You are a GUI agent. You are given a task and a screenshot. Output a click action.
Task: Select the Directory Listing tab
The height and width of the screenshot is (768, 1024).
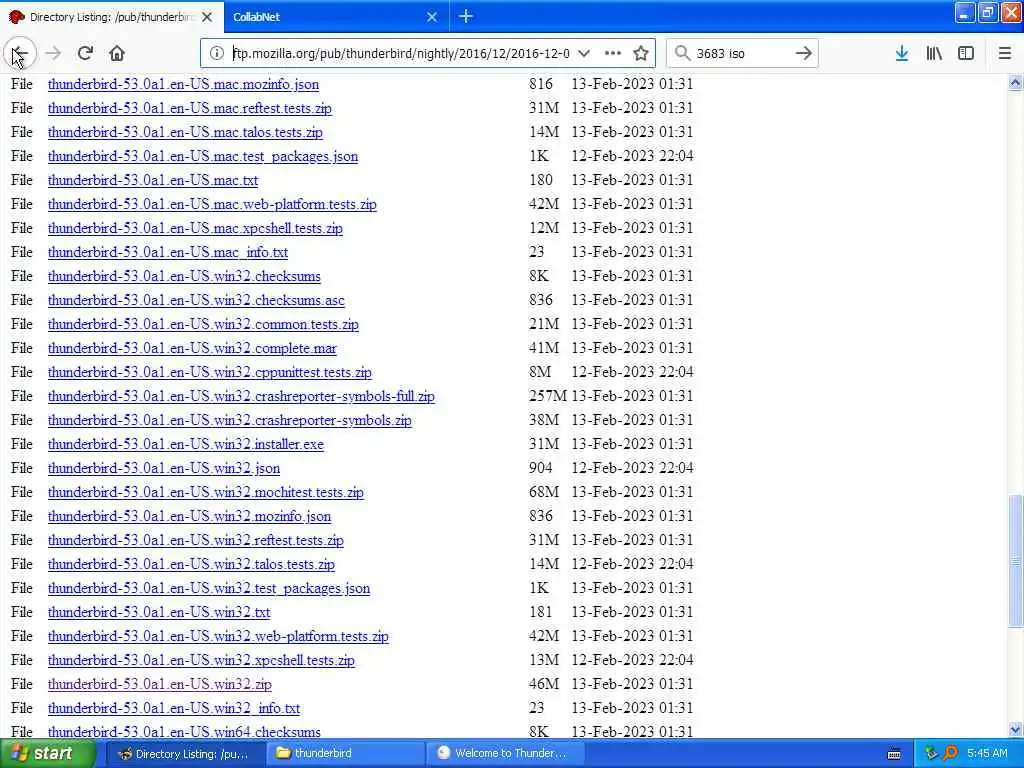112,17
